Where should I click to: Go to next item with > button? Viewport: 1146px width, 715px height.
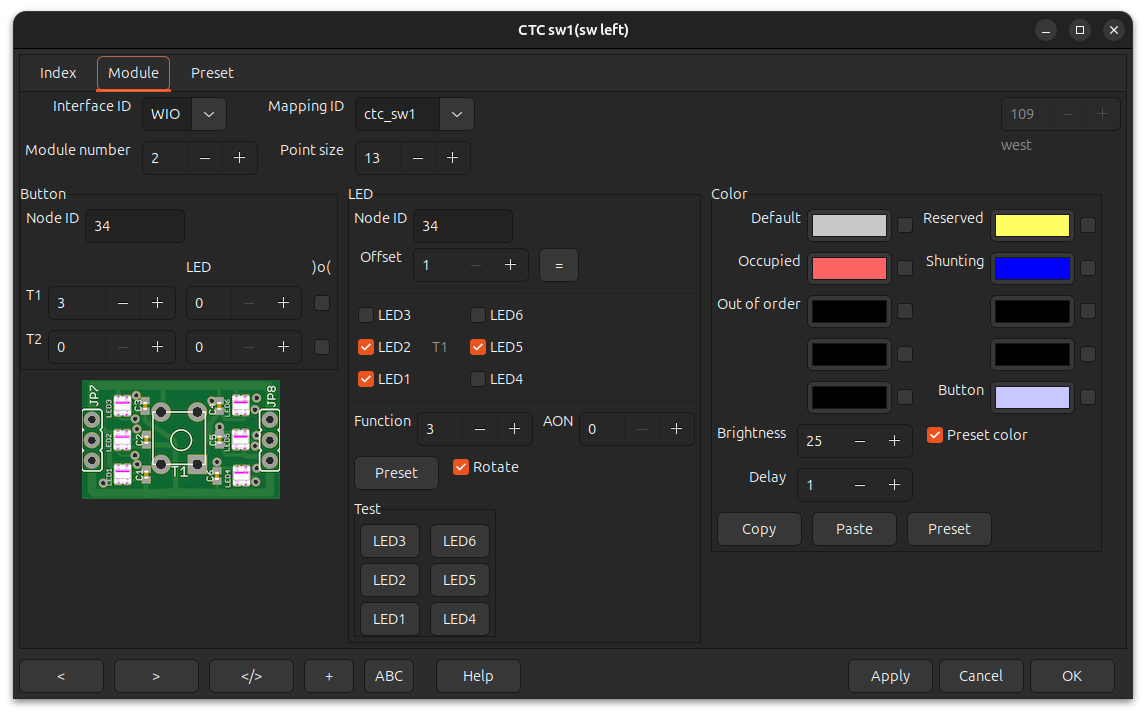pos(156,676)
